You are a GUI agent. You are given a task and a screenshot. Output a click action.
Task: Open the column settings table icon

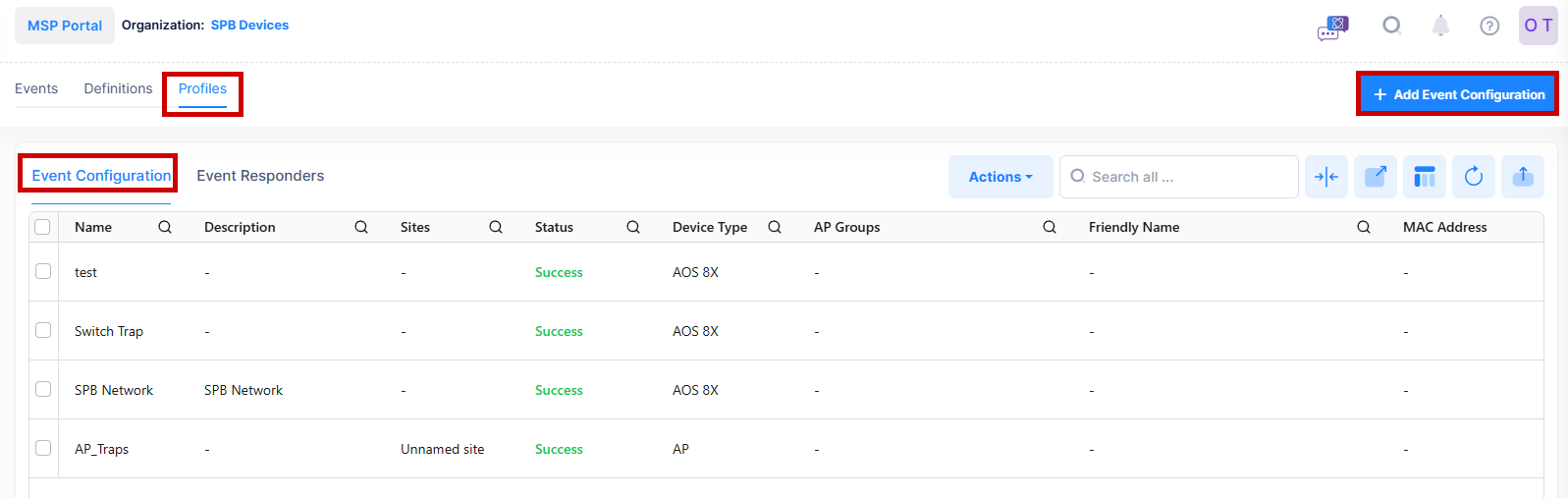tap(1425, 177)
